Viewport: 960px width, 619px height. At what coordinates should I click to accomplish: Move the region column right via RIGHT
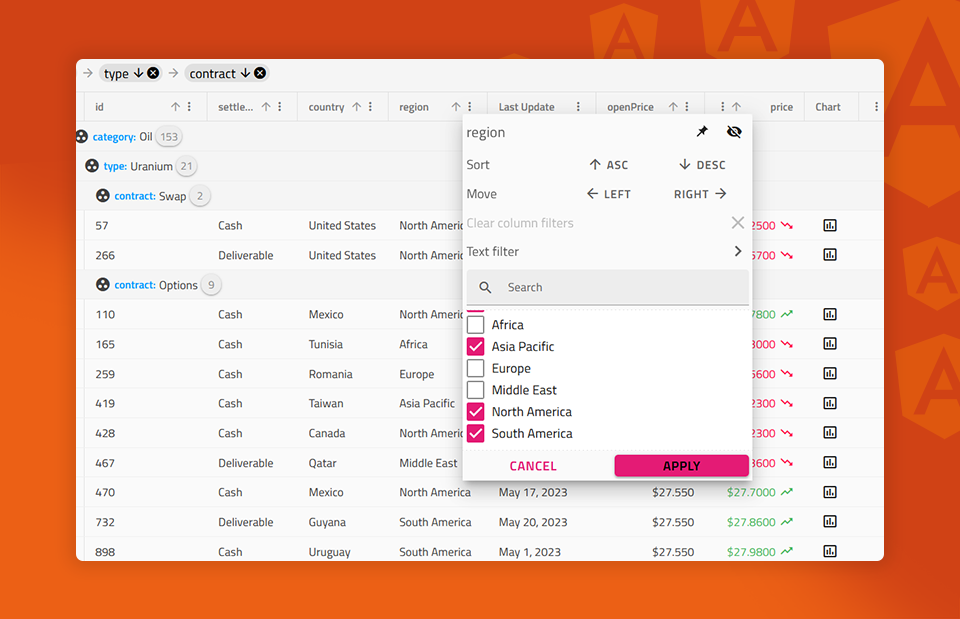coord(699,193)
